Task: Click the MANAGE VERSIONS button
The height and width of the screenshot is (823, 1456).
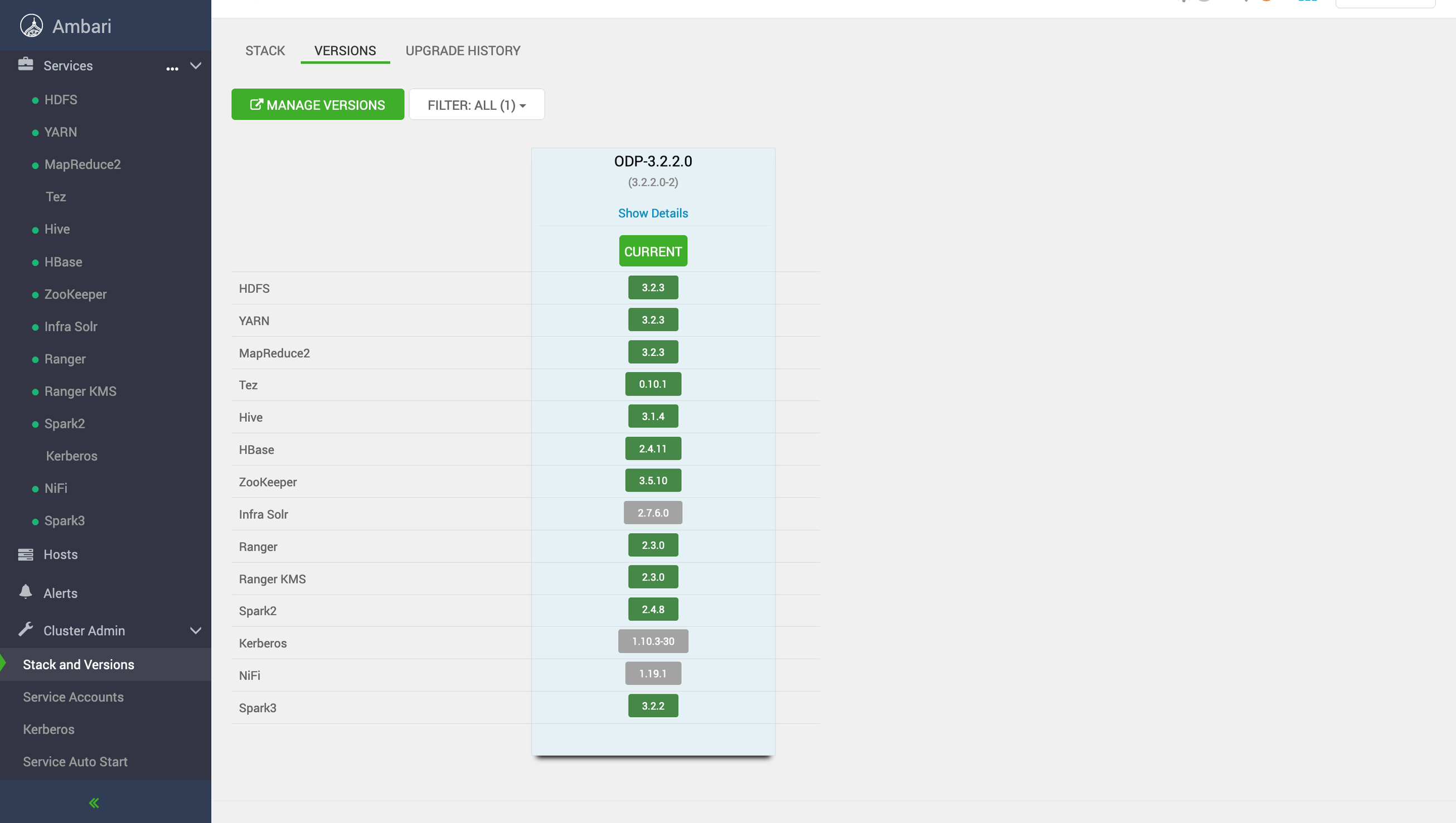Action: [x=318, y=105]
